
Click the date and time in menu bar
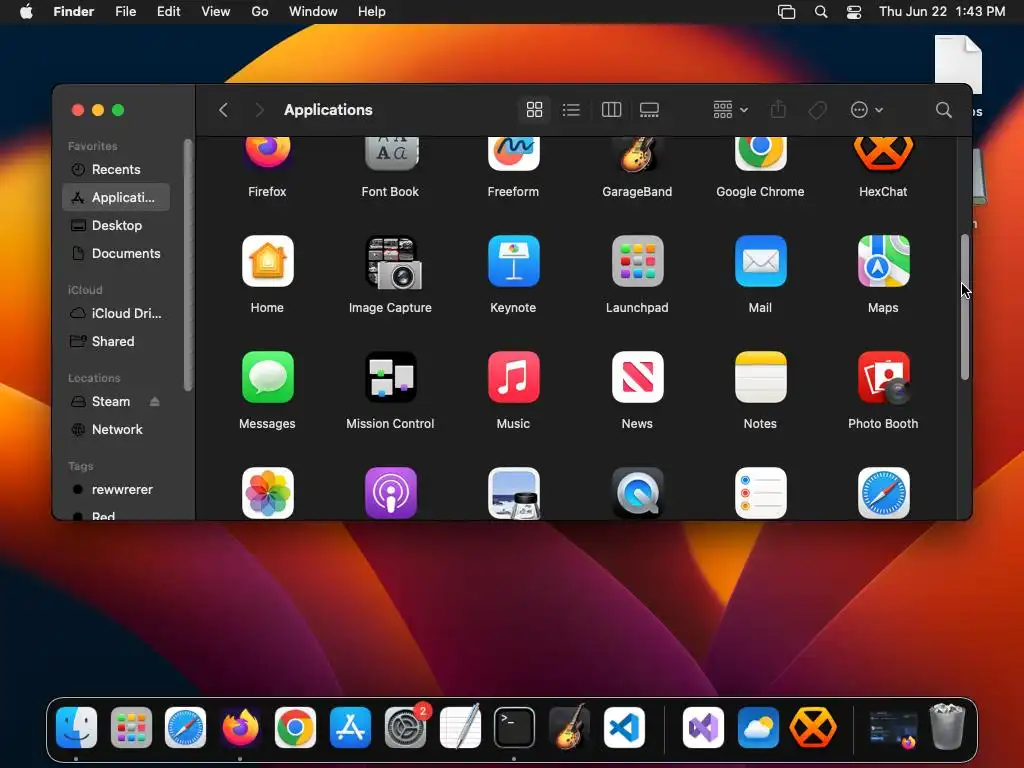click(942, 12)
